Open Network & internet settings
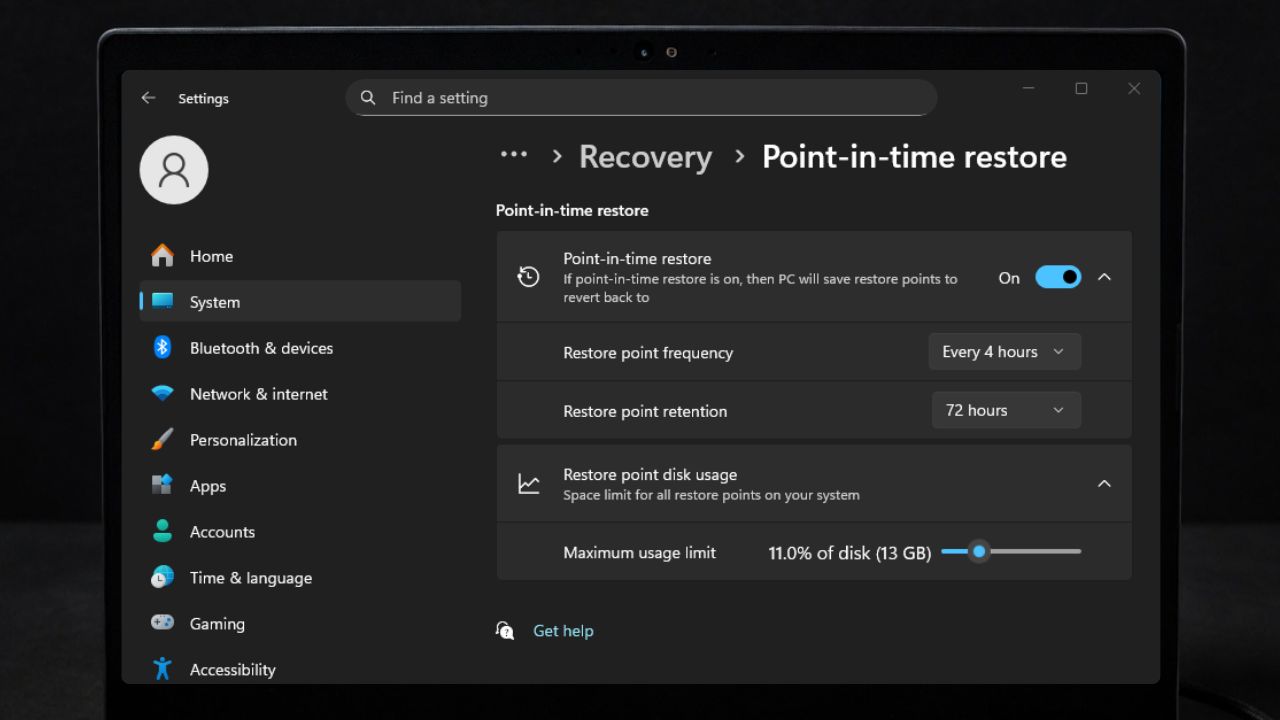The width and height of the screenshot is (1280, 720). click(x=258, y=394)
